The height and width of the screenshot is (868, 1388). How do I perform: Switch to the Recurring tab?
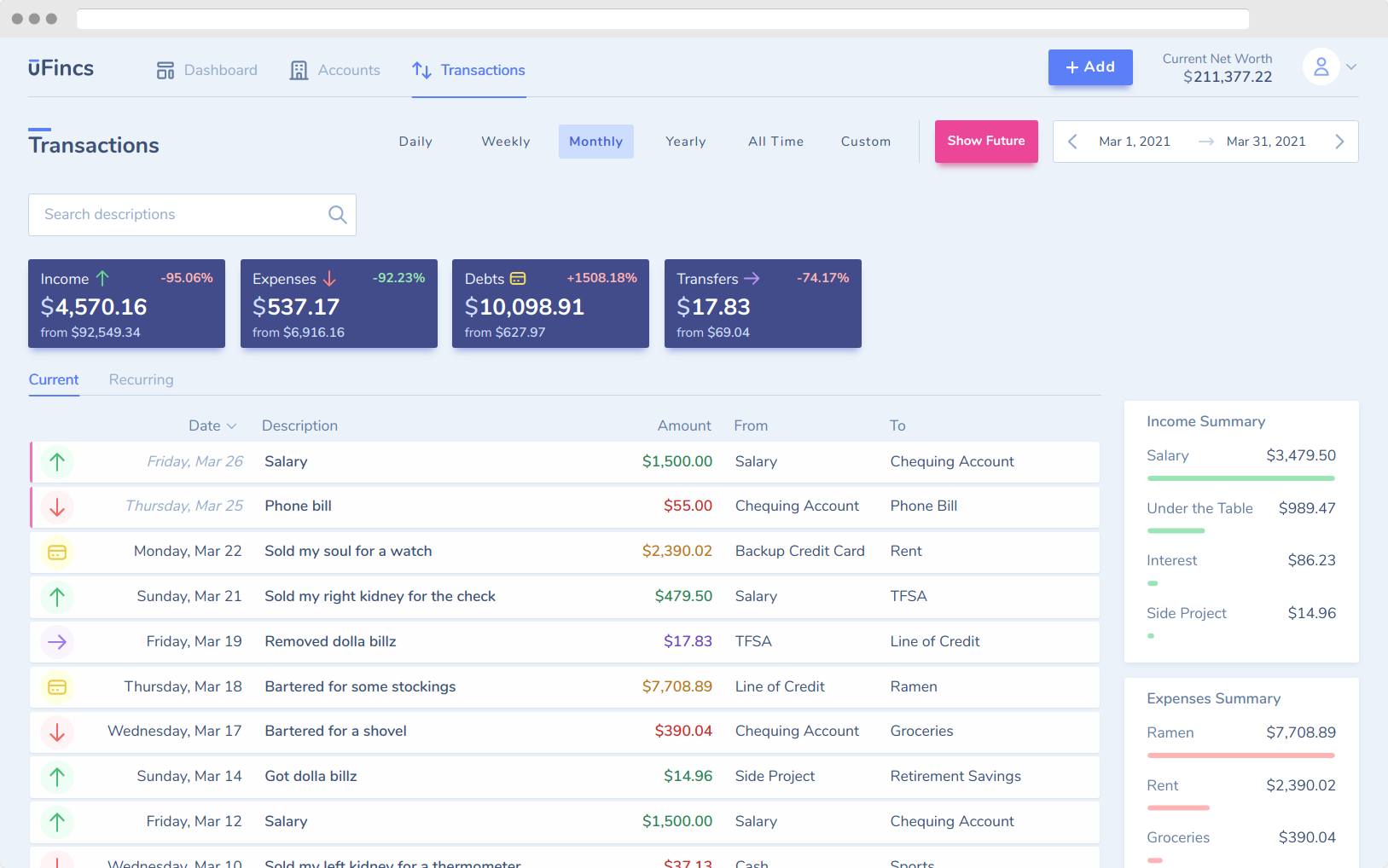[140, 379]
